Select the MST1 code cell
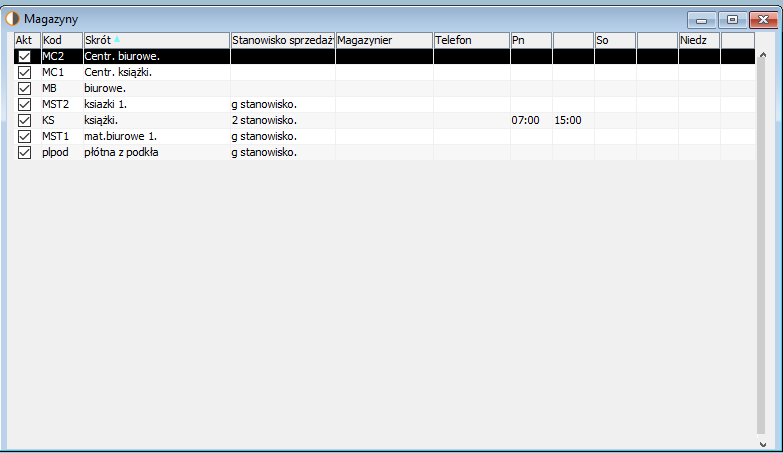Viewport: 783px width, 453px height. [62, 136]
